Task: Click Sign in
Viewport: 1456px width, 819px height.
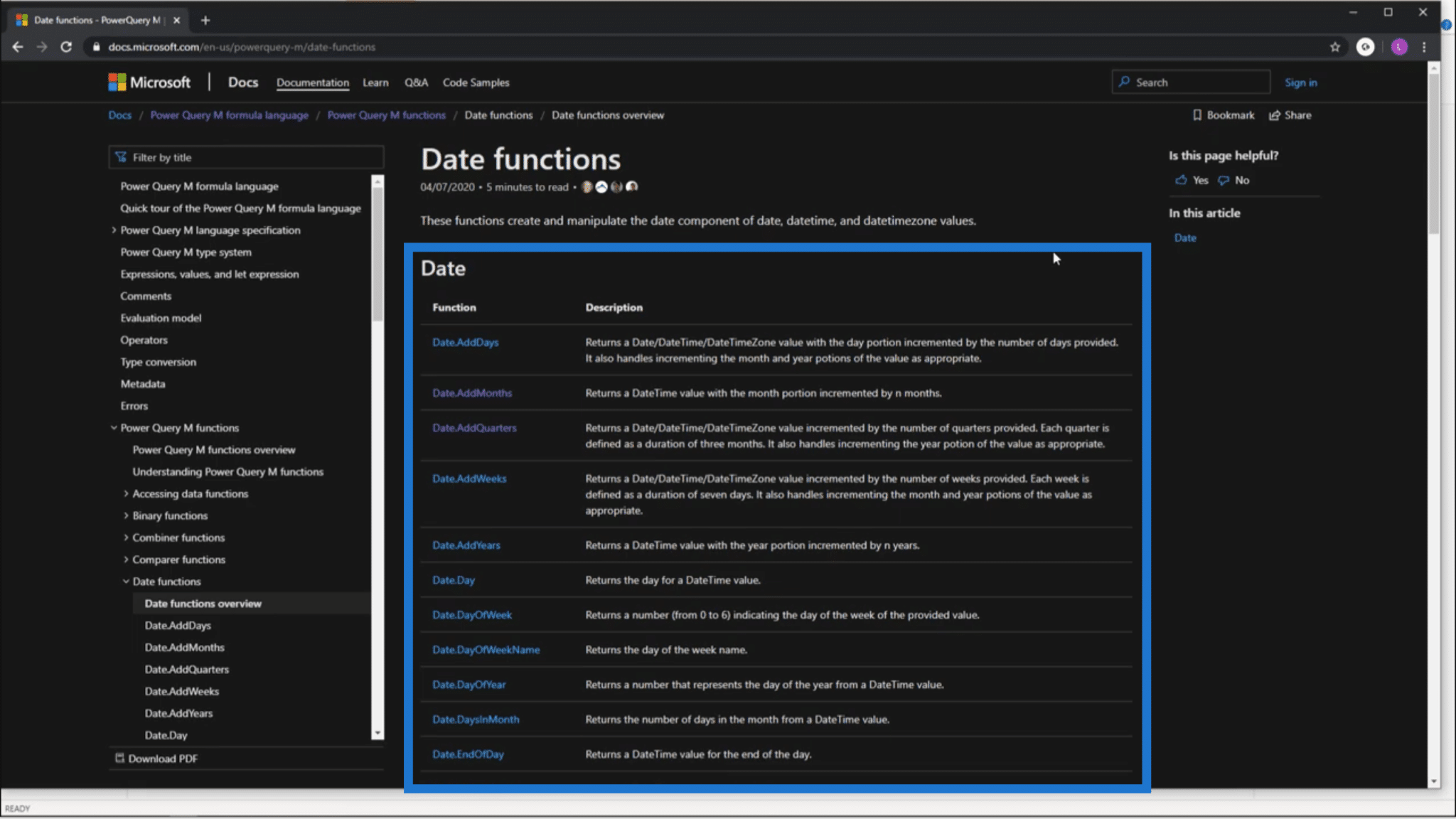Action: [x=1300, y=82]
